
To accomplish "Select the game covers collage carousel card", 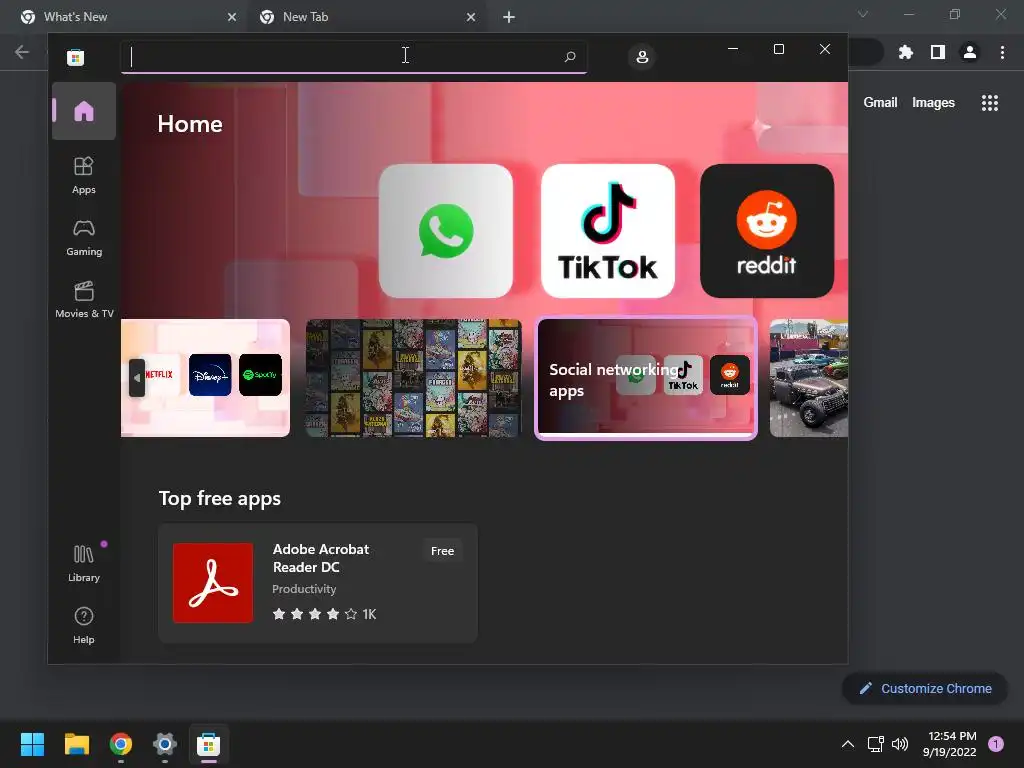I will point(413,377).
